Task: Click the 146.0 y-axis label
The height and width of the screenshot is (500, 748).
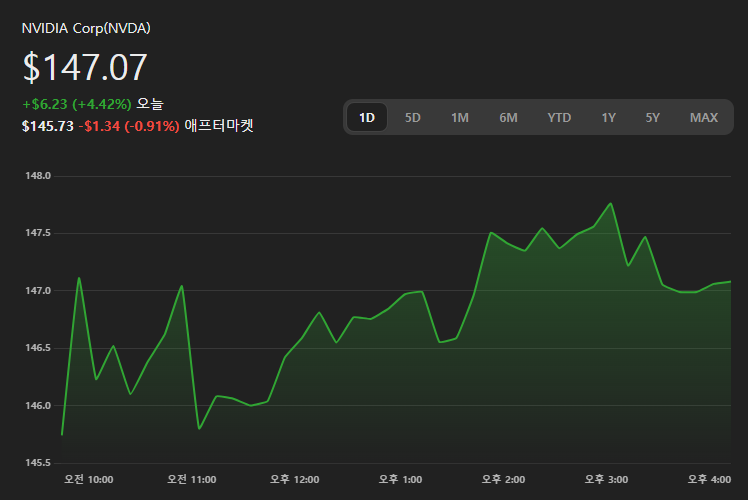Action: [38, 406]
